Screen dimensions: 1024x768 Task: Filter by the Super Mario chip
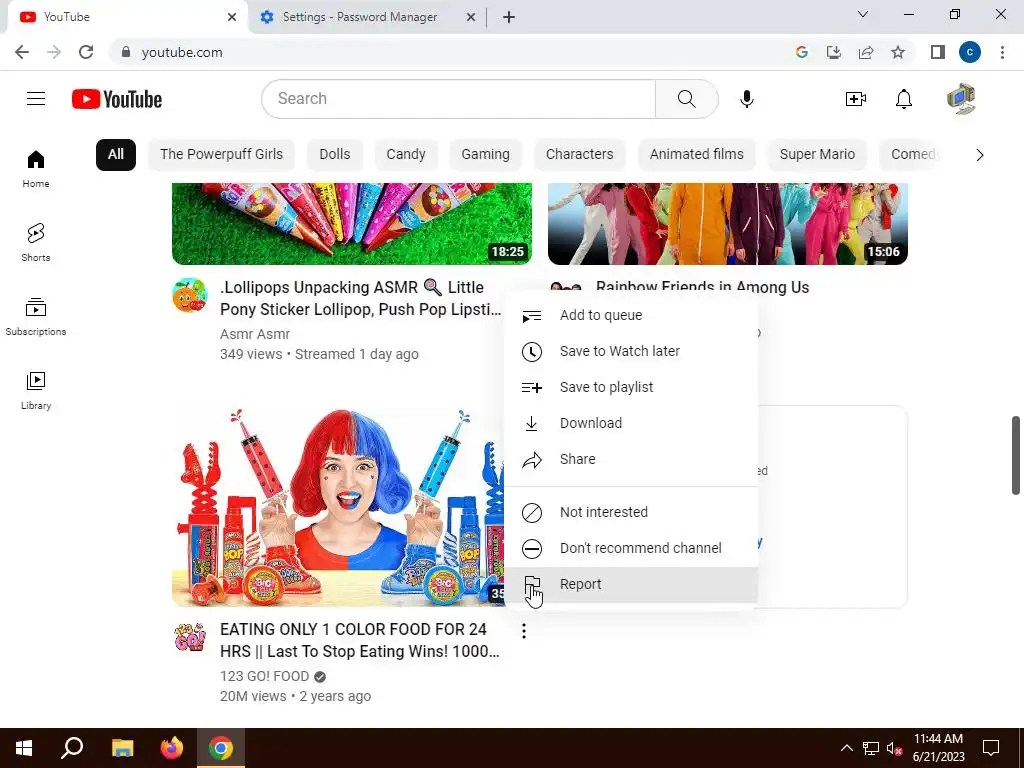click(817, 155)
